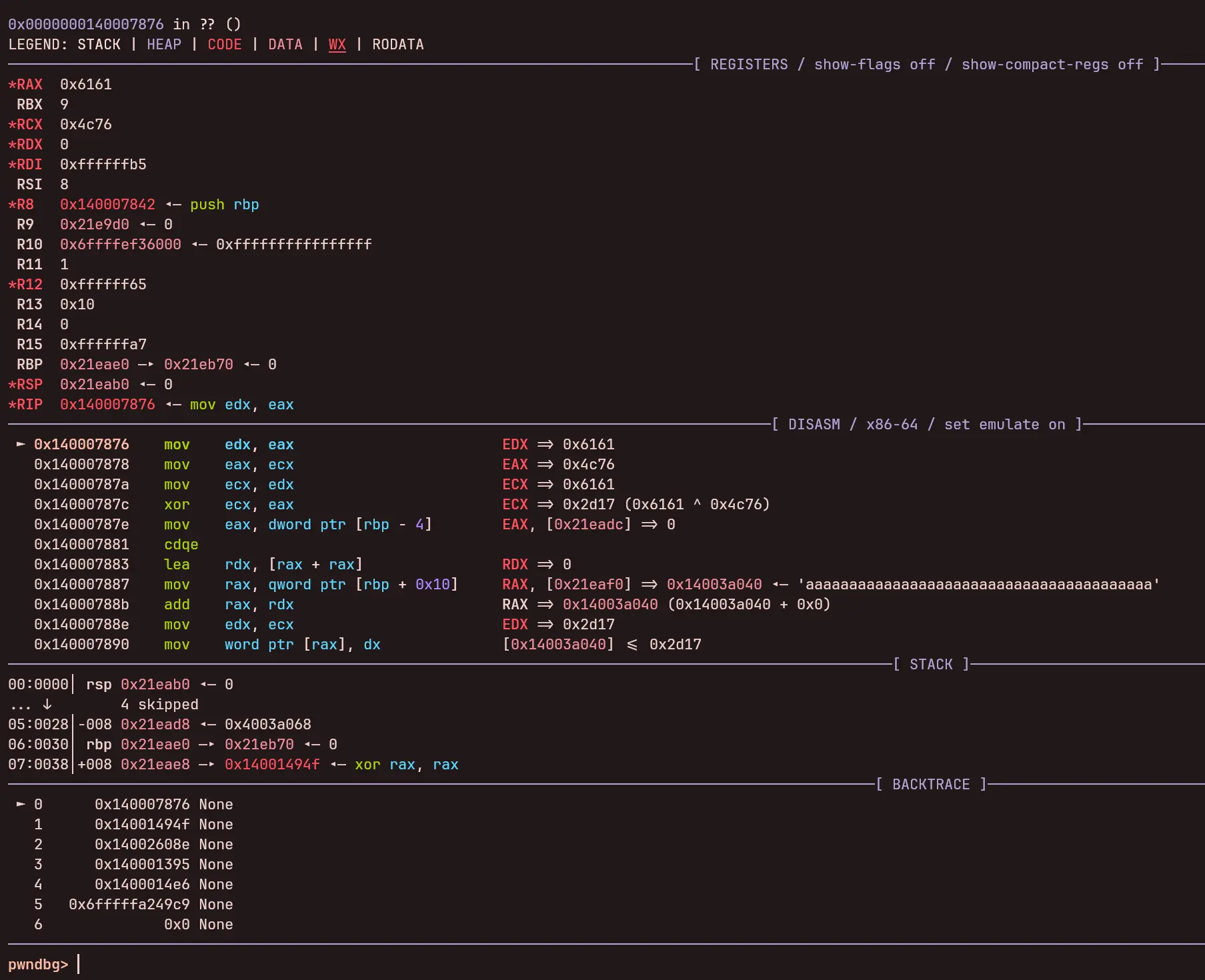Click the changed-marker asterisk beside RAX

point(12,85)
